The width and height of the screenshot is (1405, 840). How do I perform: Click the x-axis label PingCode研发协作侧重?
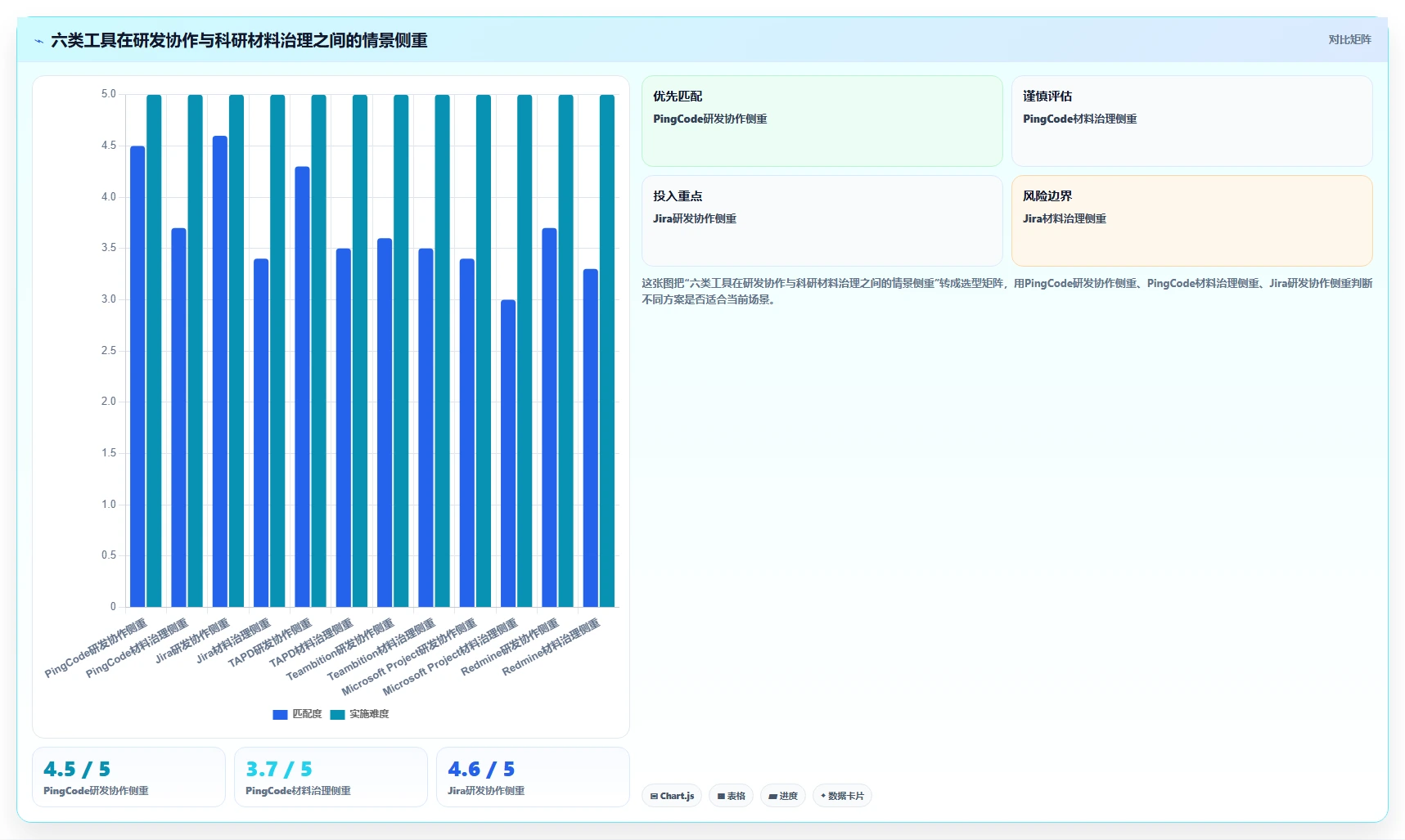tap(96, 648)
